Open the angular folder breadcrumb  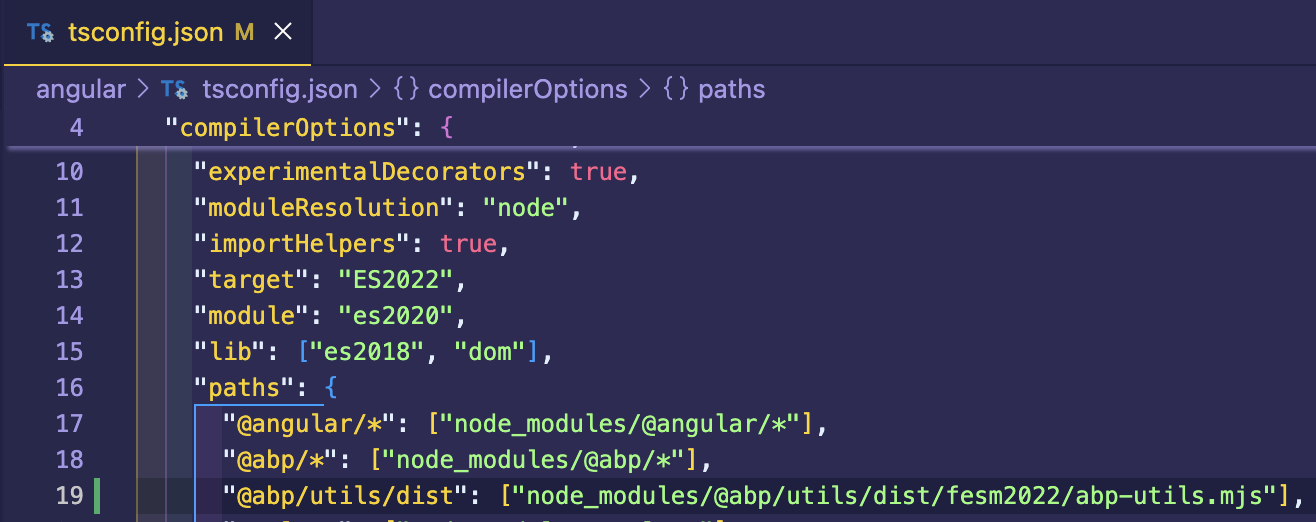click(81, 90)
